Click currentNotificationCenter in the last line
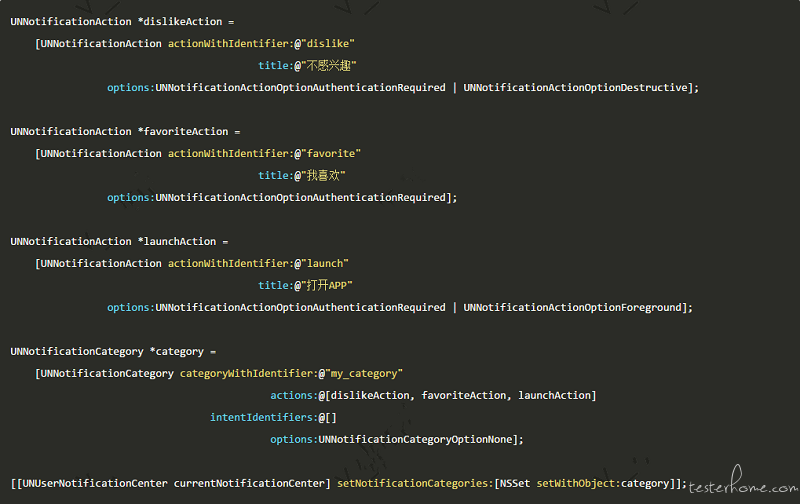 click(x=249, y=483)
